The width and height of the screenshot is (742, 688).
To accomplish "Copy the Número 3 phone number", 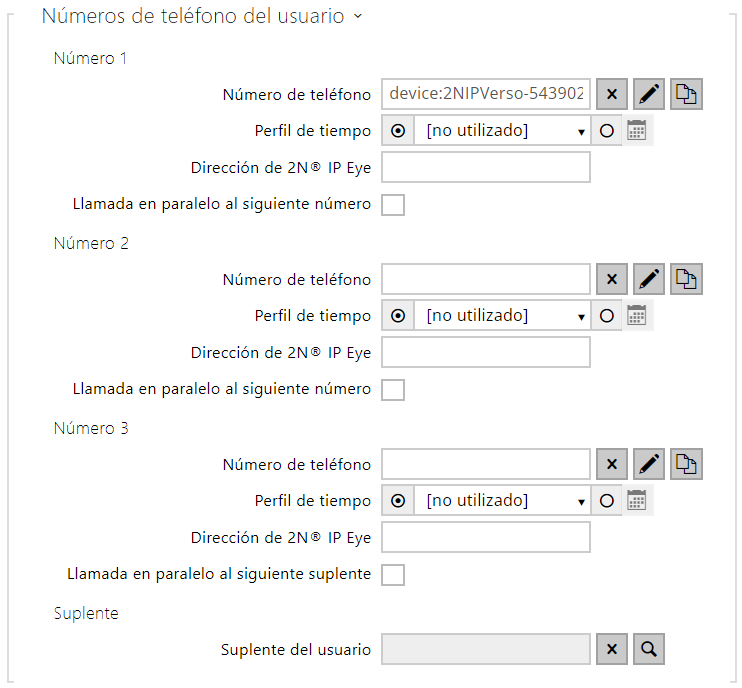I will [687, 465].
